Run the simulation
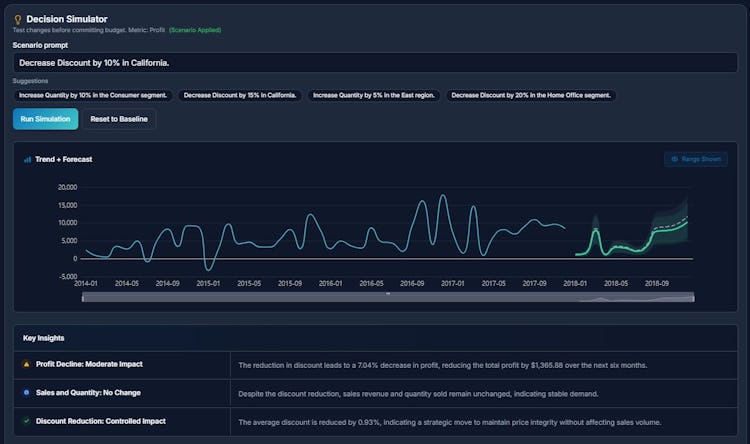750x444 pixels. point(45,119)
